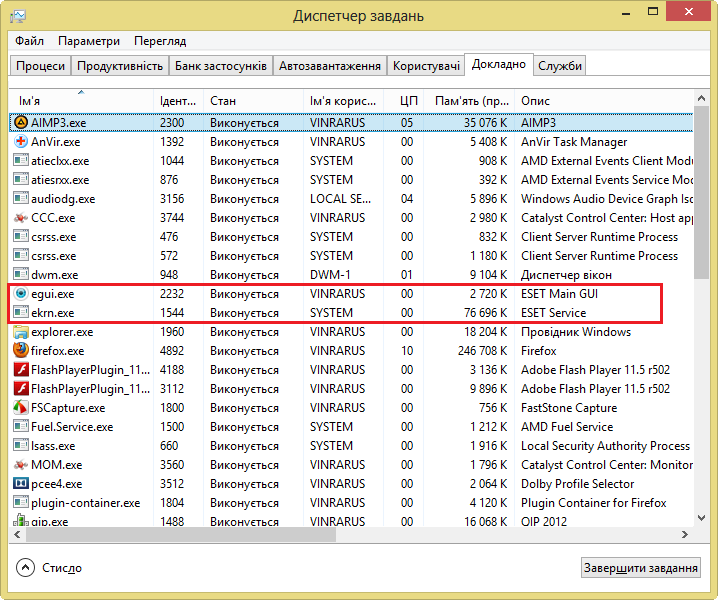Open the Файл menu
718x600 pixels.
pos(29,41)
